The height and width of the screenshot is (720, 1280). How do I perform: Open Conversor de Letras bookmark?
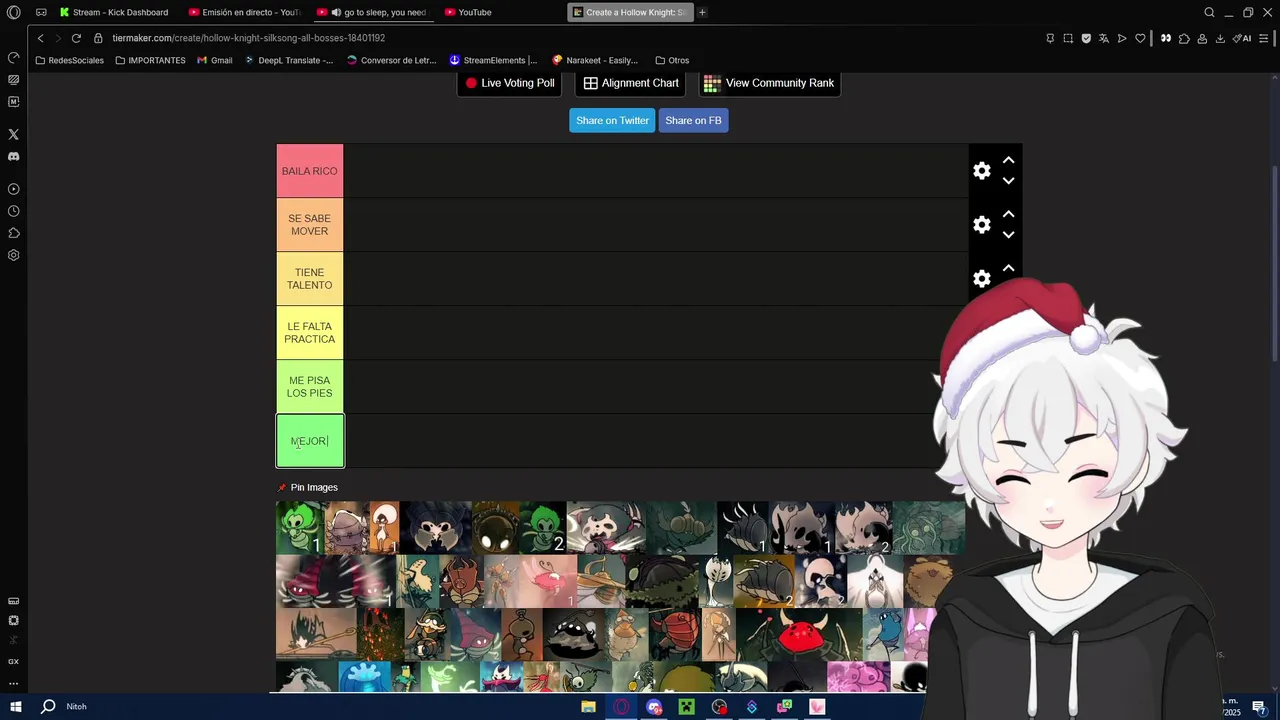(391, 60)
